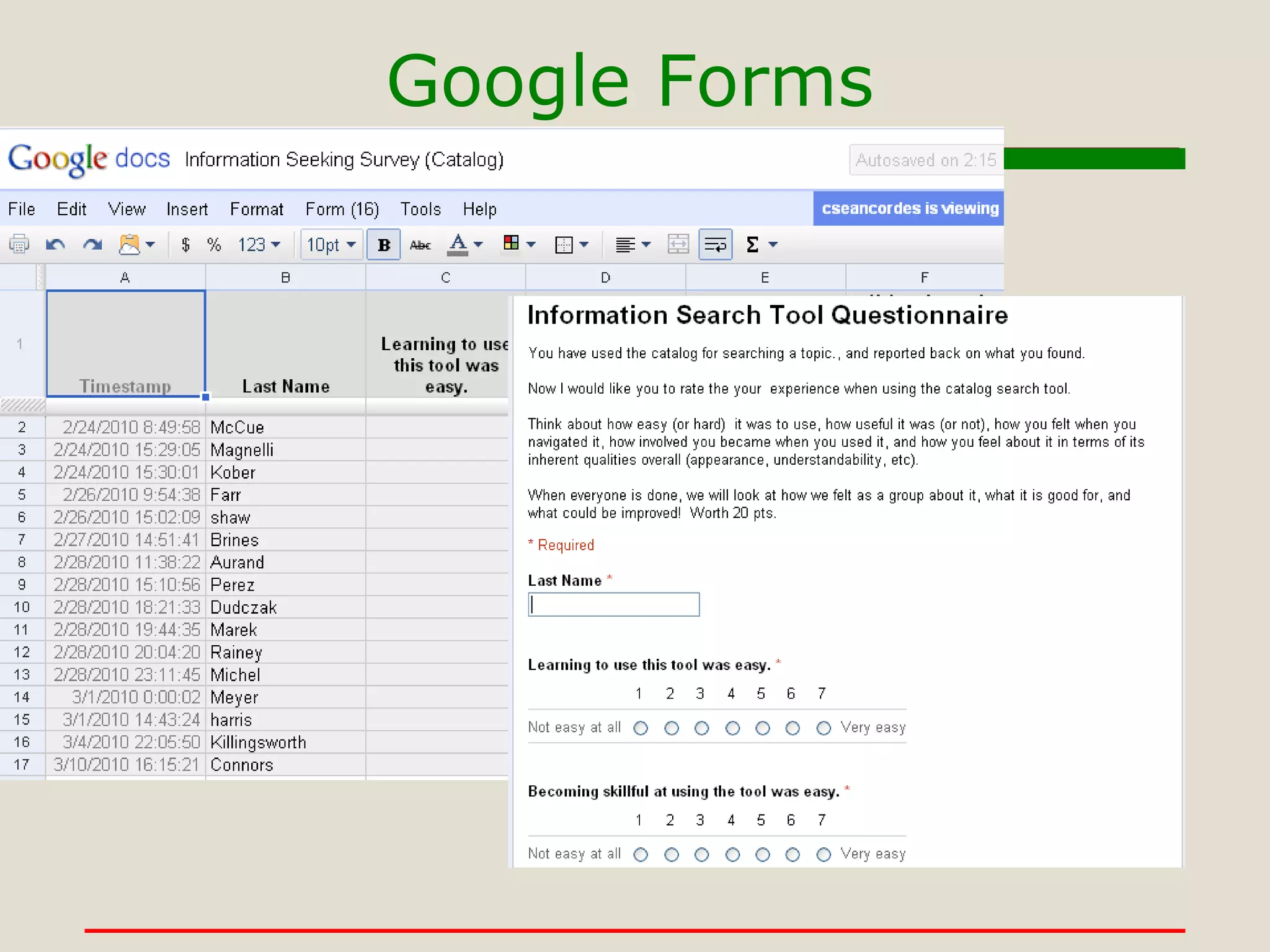Click the cell containing McCue

pyautogui.click(x=285, y=427)
